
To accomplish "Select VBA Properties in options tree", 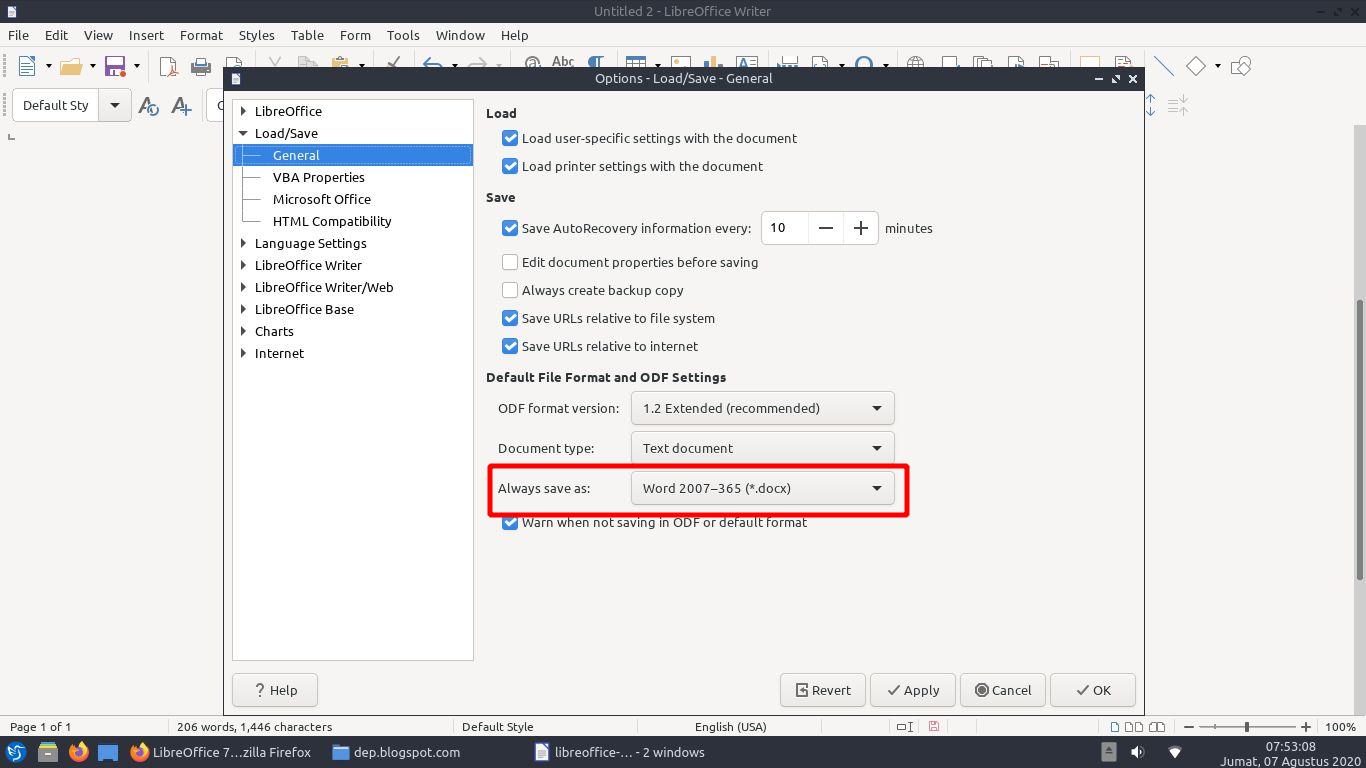I will point(318,177).
